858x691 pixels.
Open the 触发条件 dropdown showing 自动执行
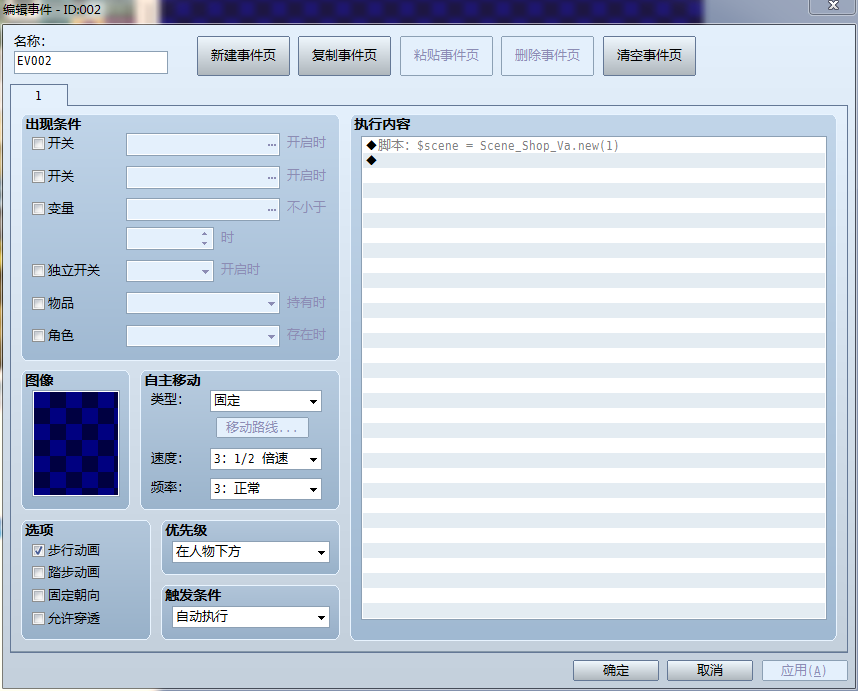251,617
